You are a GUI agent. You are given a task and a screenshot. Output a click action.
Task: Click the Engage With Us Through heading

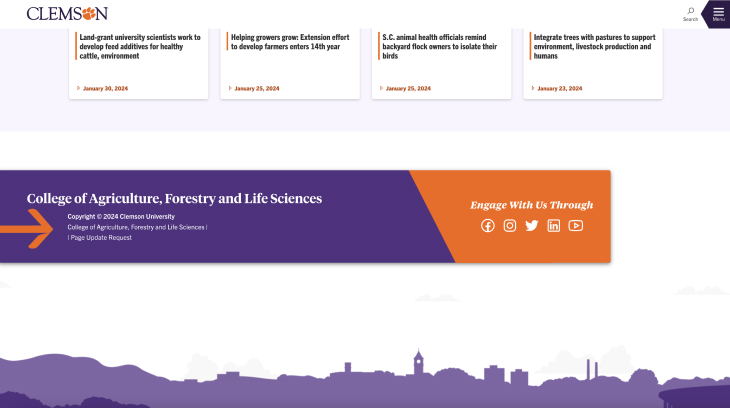tap(532, 205)
